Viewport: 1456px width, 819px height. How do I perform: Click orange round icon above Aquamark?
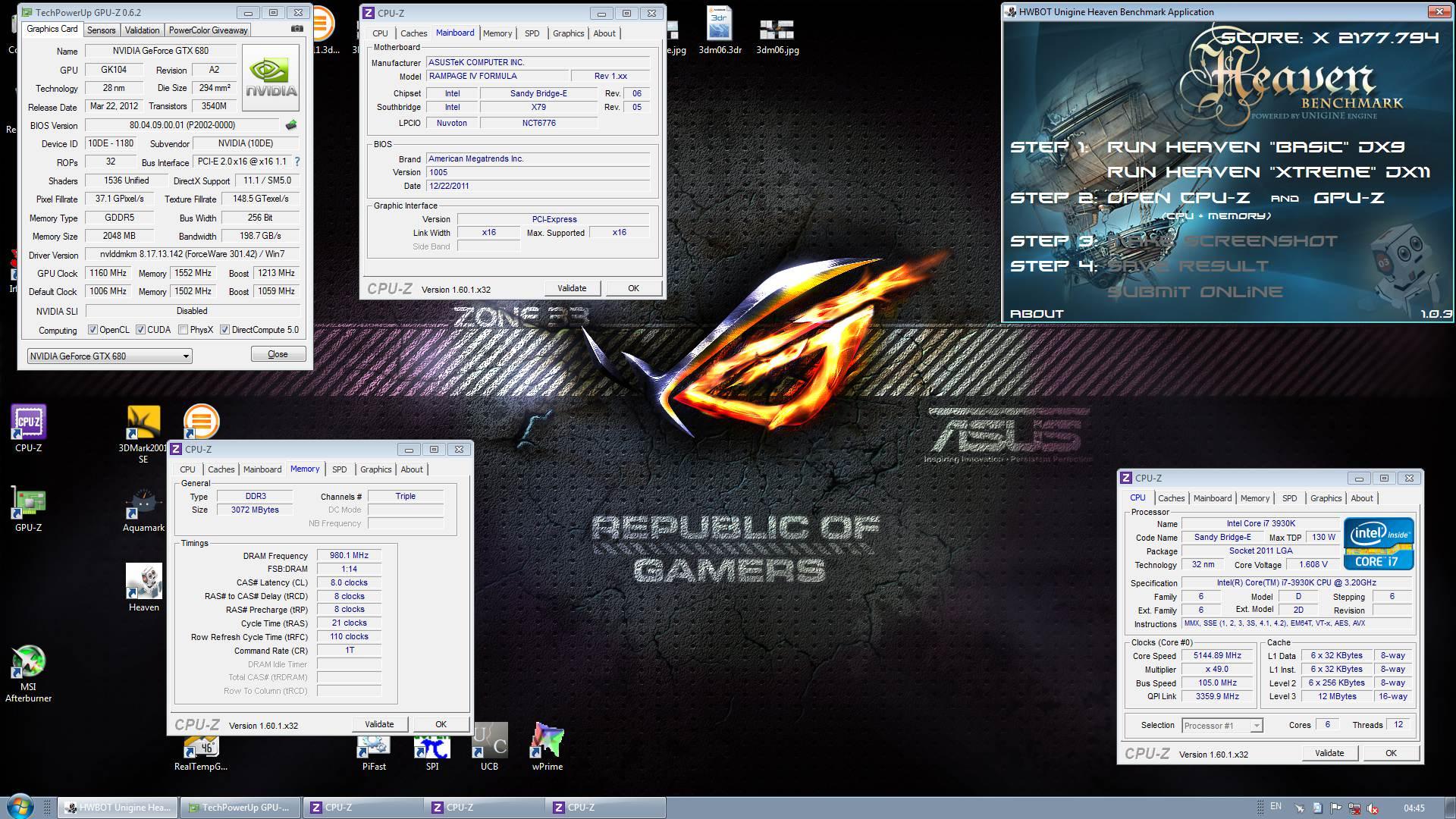point(201,420)
